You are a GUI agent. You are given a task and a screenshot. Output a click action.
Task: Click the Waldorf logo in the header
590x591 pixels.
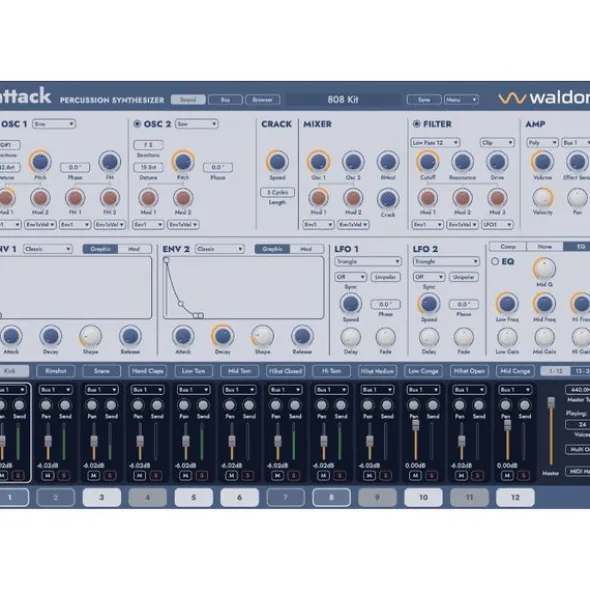[x=544, y=98]
